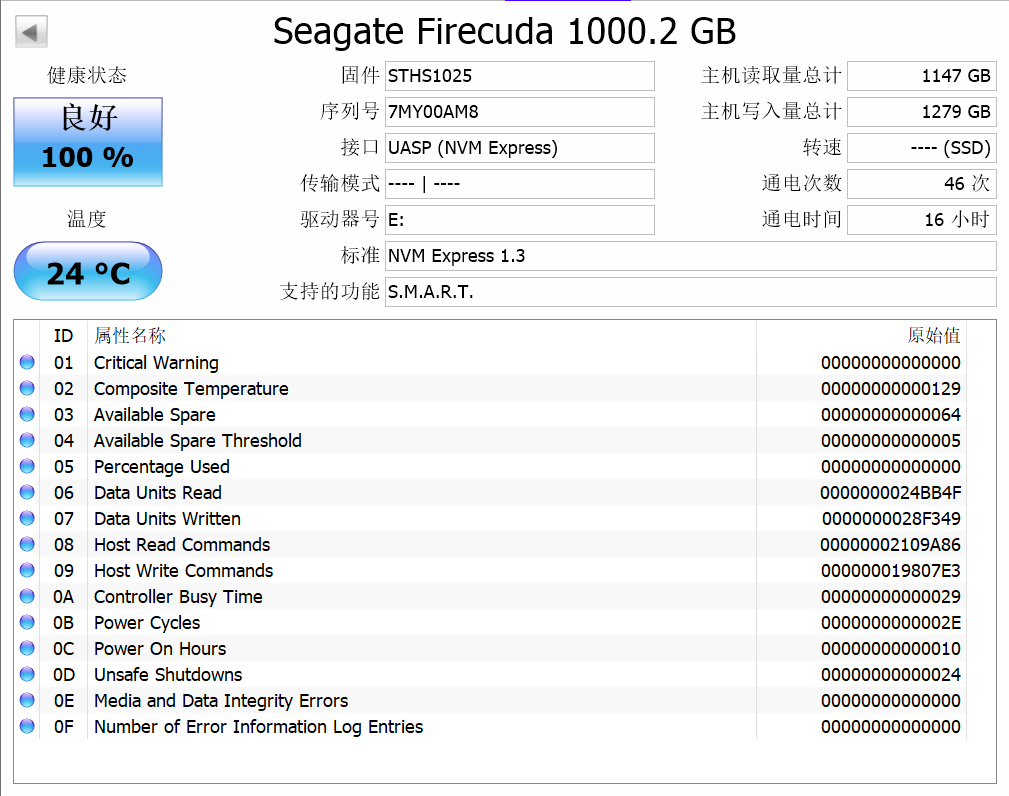This screenshot has height=796, width=1009.
Task: Click the status dot for Available Spare Threshold
Action: pyautogui.click(x=27, y=440)
